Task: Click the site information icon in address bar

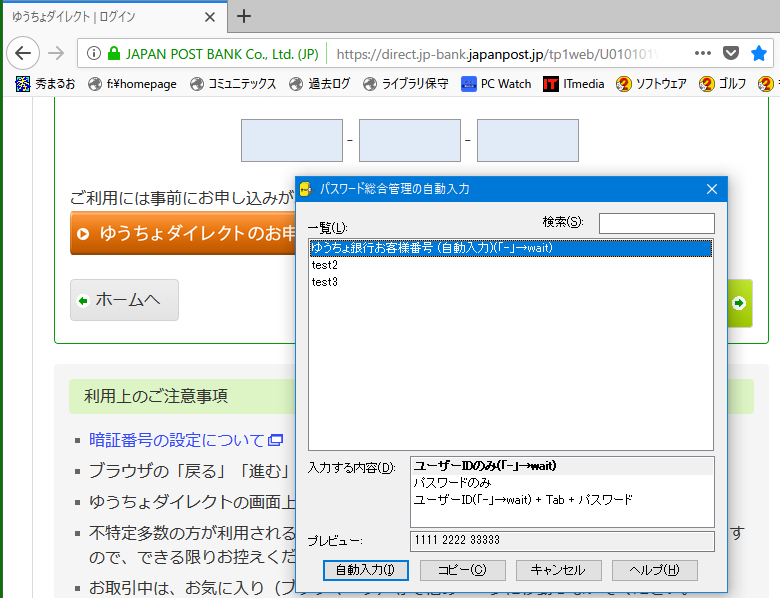Action: pos(93,53)
